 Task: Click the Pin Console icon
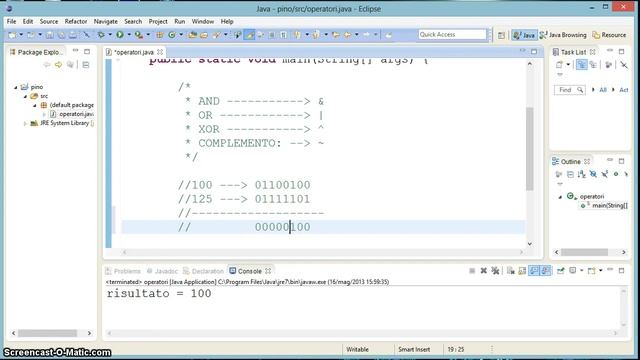(561, 271)
